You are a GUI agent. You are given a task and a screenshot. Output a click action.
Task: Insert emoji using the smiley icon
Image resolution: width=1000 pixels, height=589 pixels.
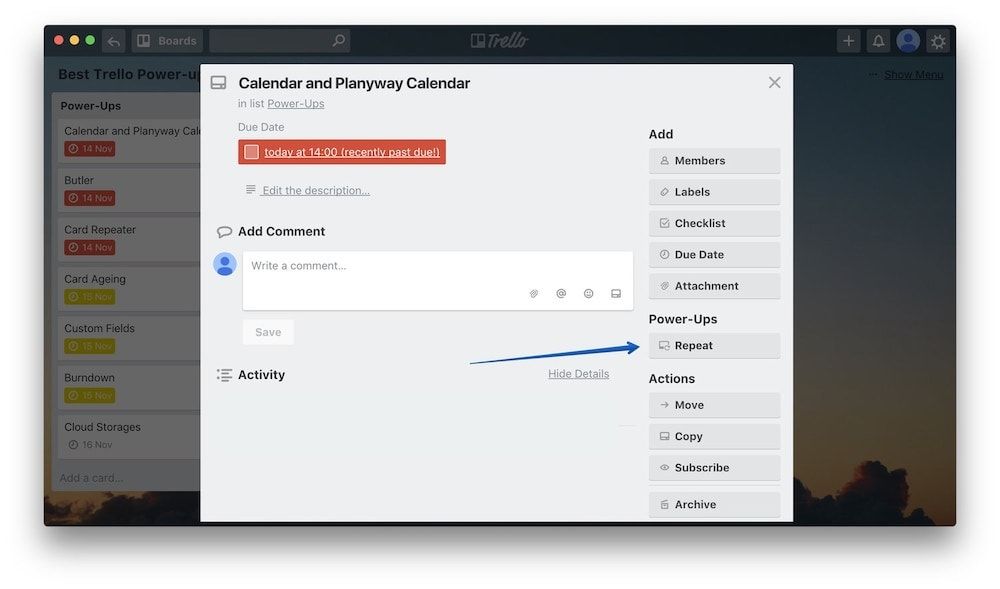pyautogui.click(x=588, y=294)
